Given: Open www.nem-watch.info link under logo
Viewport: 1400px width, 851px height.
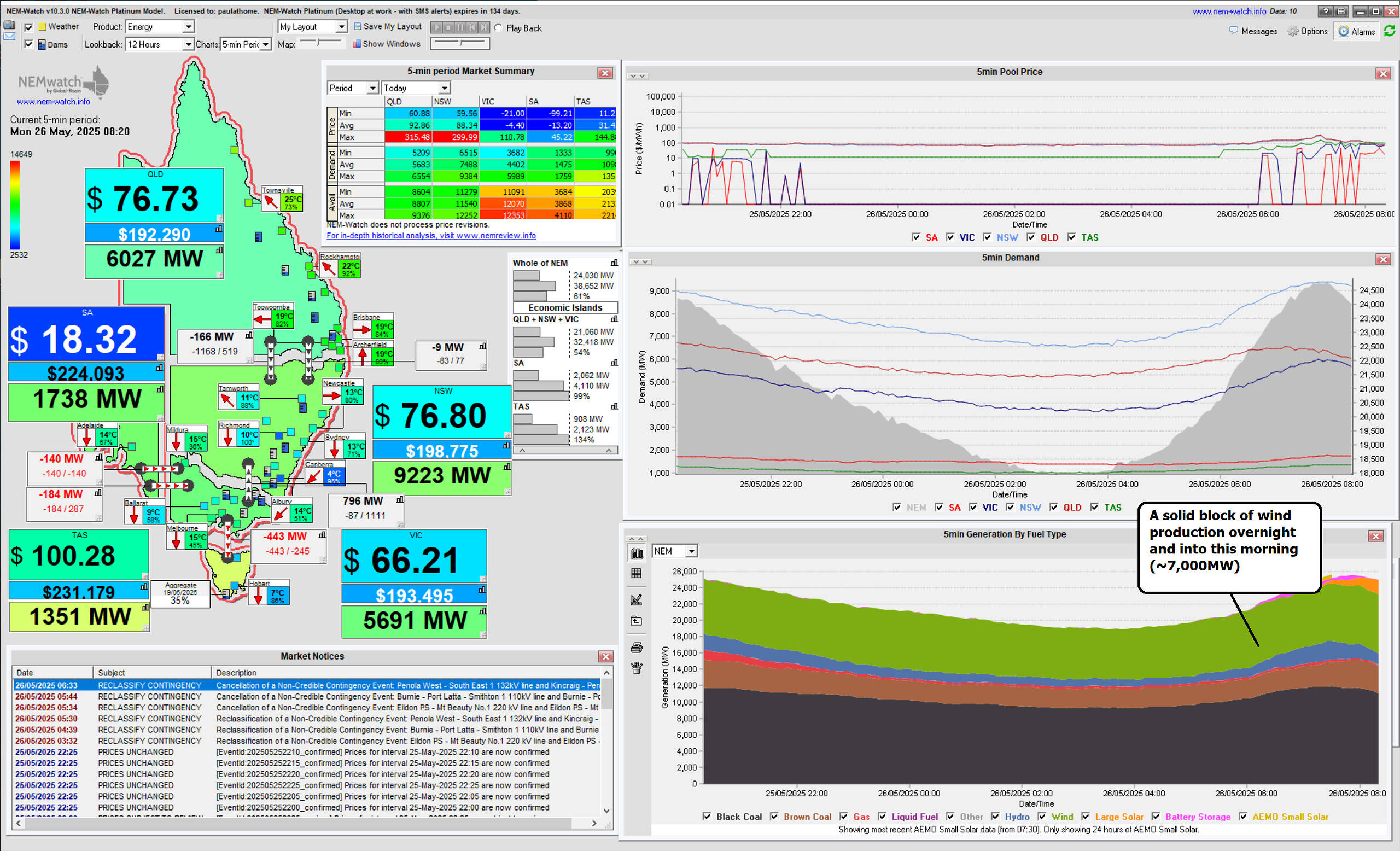Looking at the screenshot, I should point(54,102).
